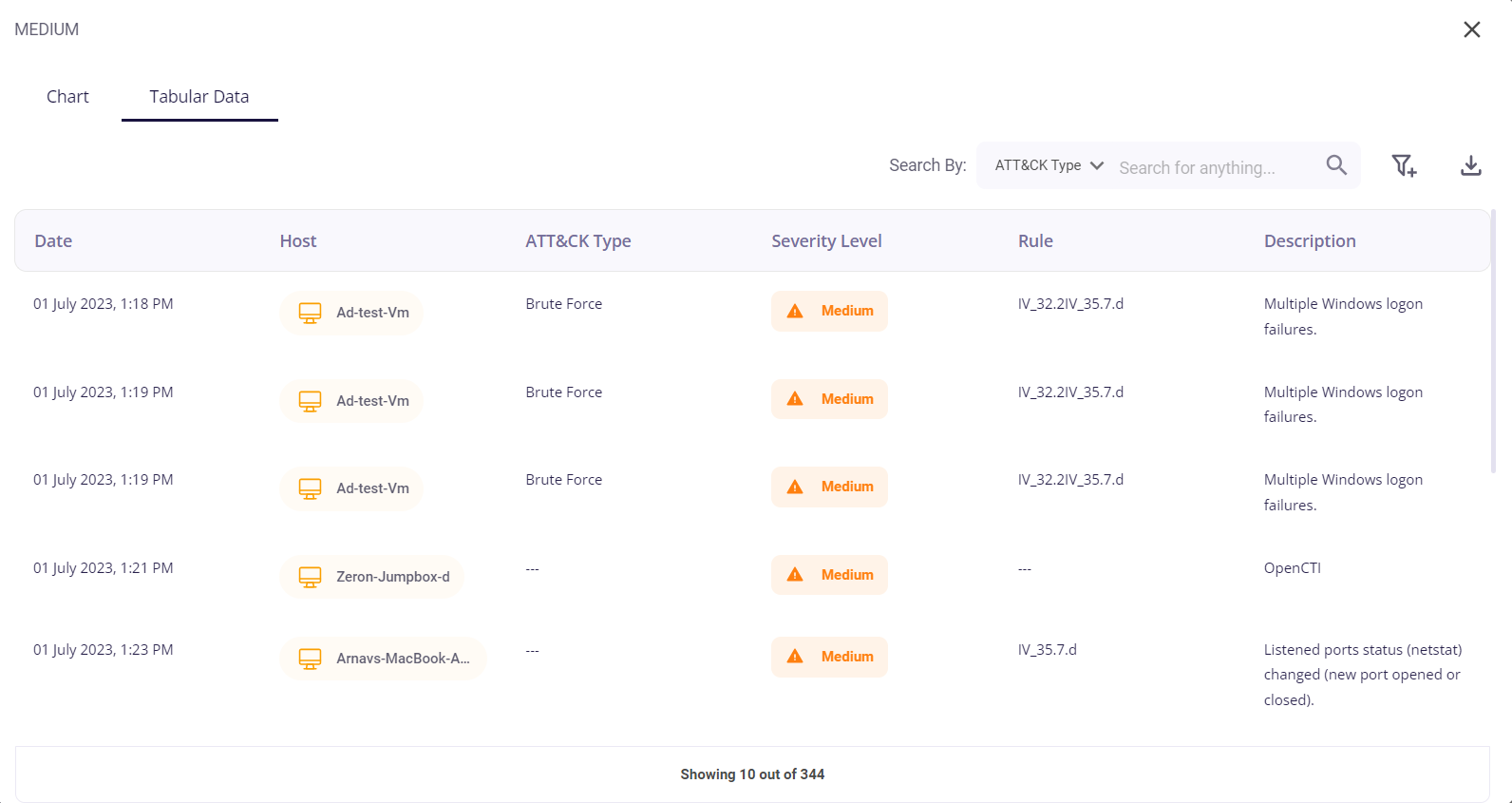The height and width of the screenshot is (803, 1512).
Task: Click date 01 July 2023, 1:21 PM
Action: click(104, 568)
